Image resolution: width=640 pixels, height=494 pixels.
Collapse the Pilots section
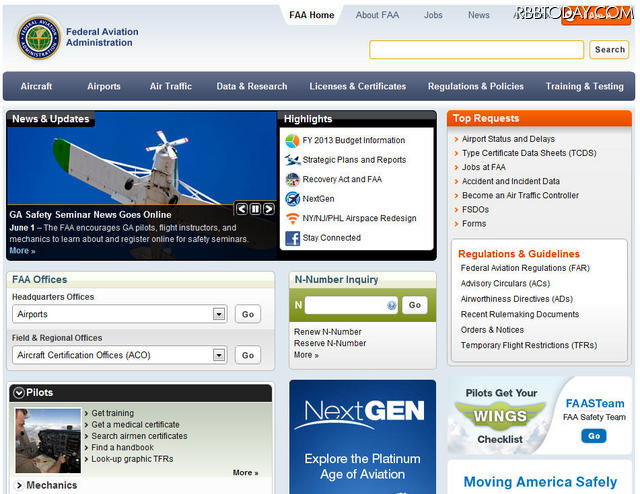pos(19,393)
